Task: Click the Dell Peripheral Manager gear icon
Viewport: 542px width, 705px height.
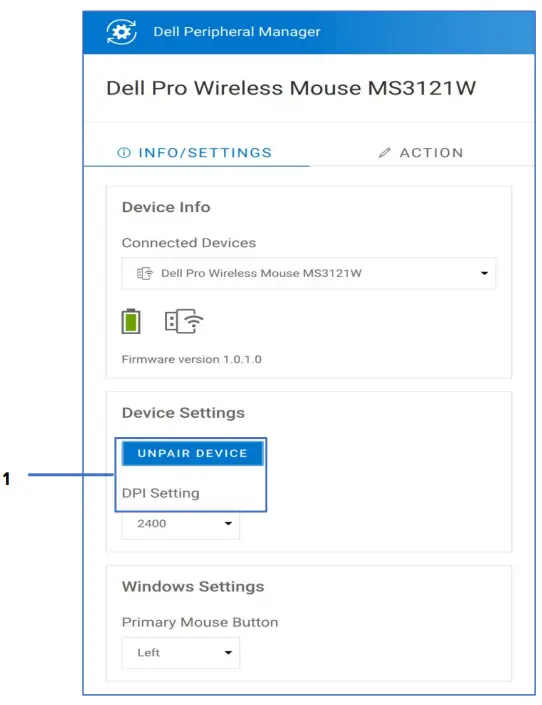Action: (121, 32)
